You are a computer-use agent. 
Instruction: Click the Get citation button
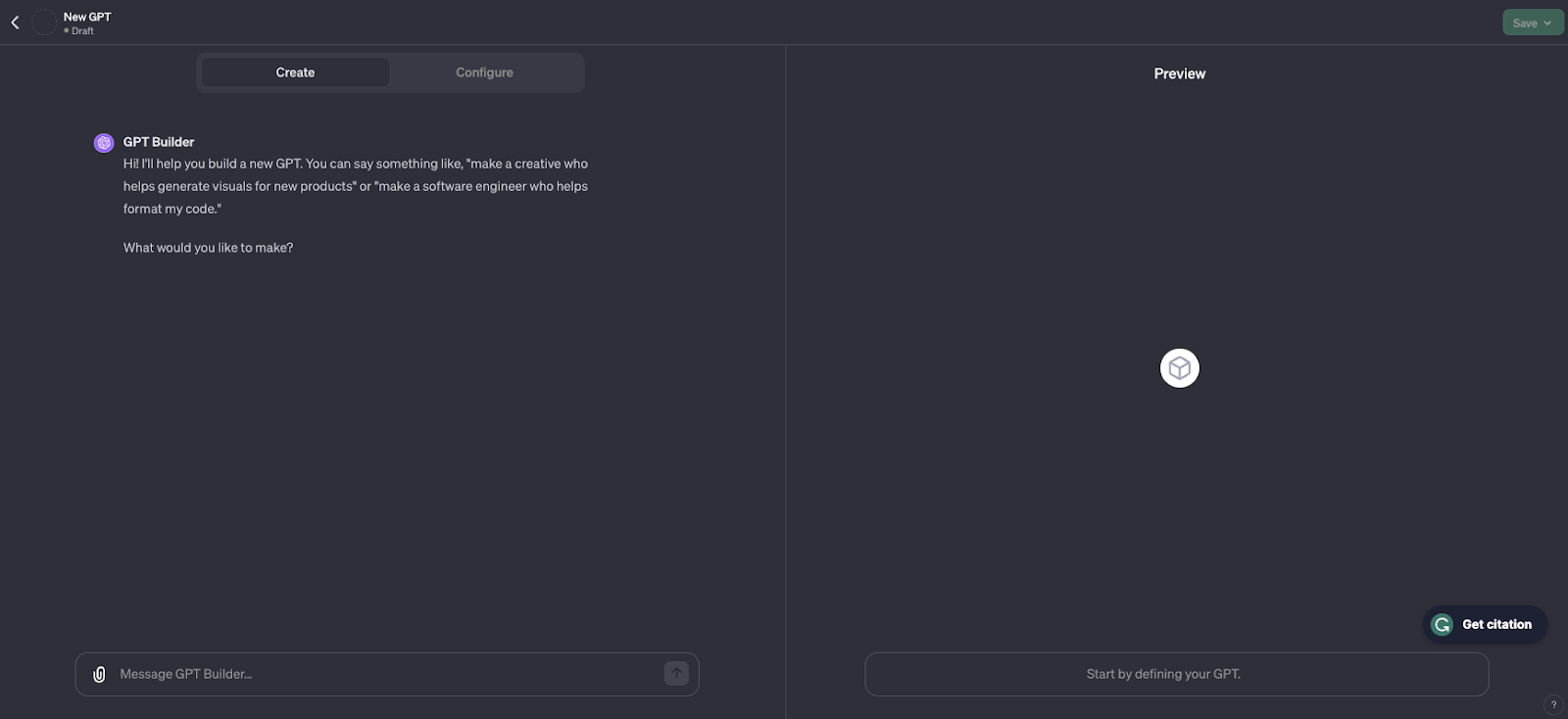tap(1485, 624)
